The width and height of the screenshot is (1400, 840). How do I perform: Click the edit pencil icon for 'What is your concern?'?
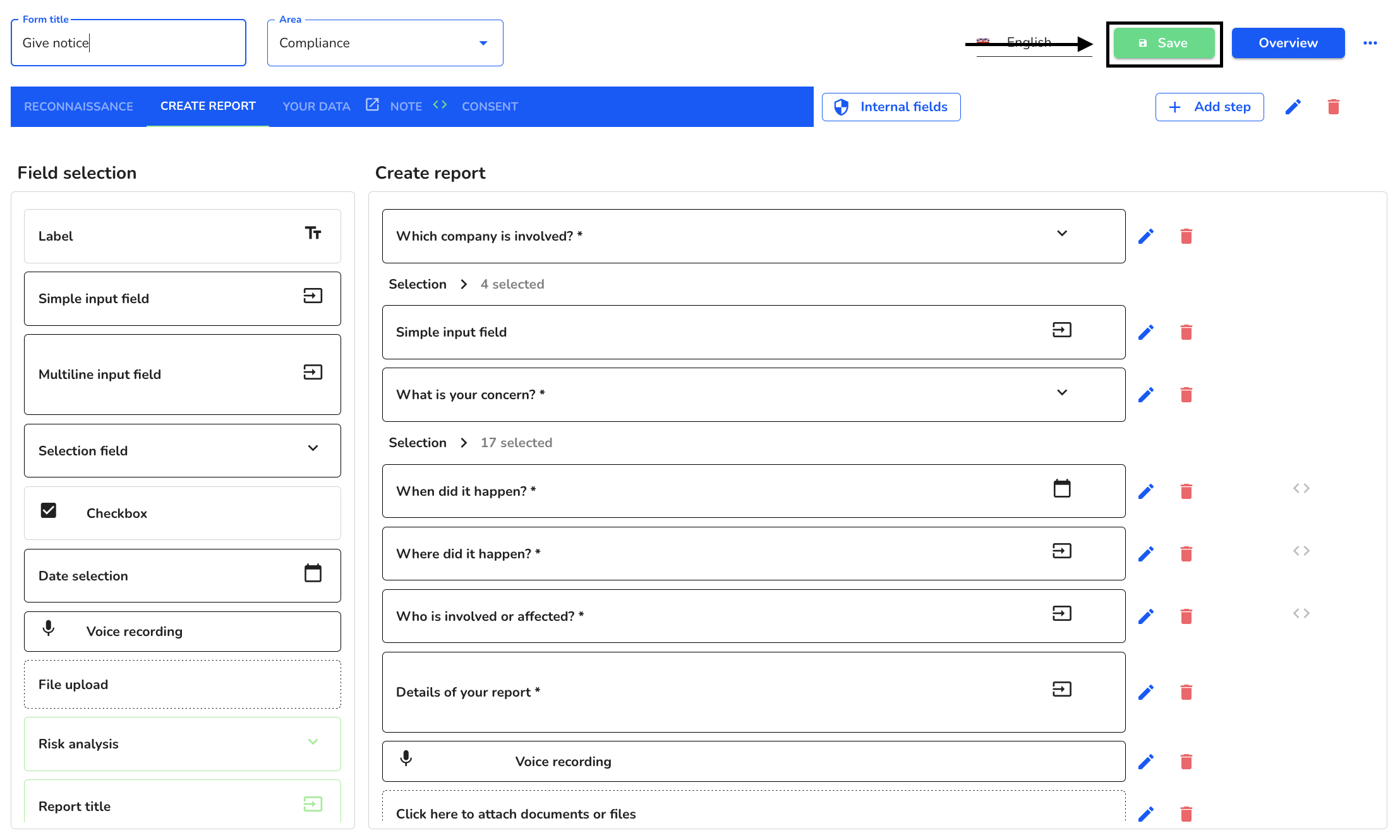pos(1146,394)
